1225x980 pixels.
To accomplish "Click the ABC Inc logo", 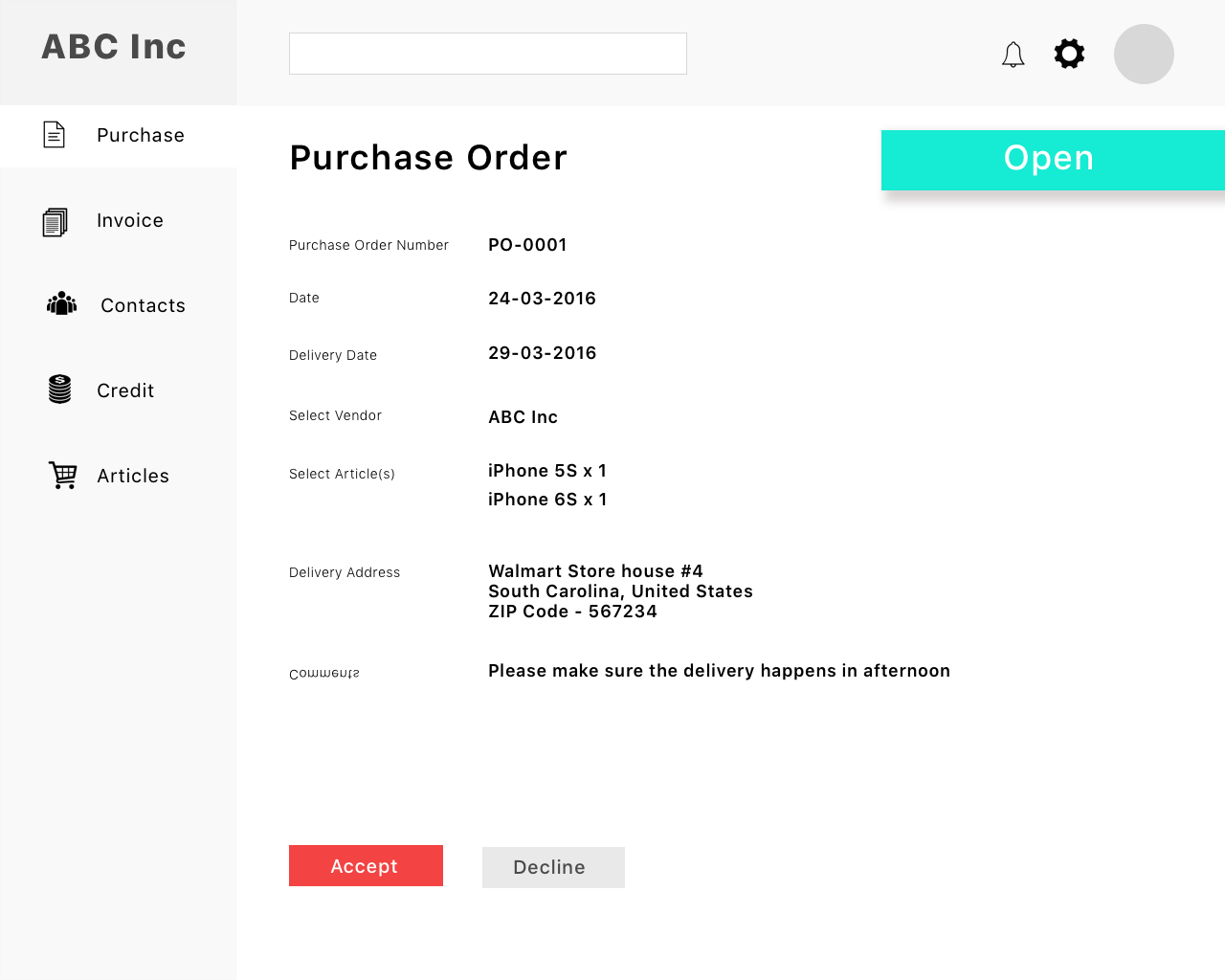I will (x=114, y=47).
